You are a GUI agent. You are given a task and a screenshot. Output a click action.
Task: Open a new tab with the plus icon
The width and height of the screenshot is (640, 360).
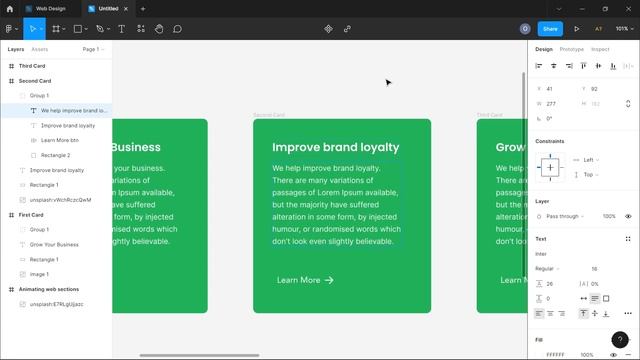pos(143,9)
